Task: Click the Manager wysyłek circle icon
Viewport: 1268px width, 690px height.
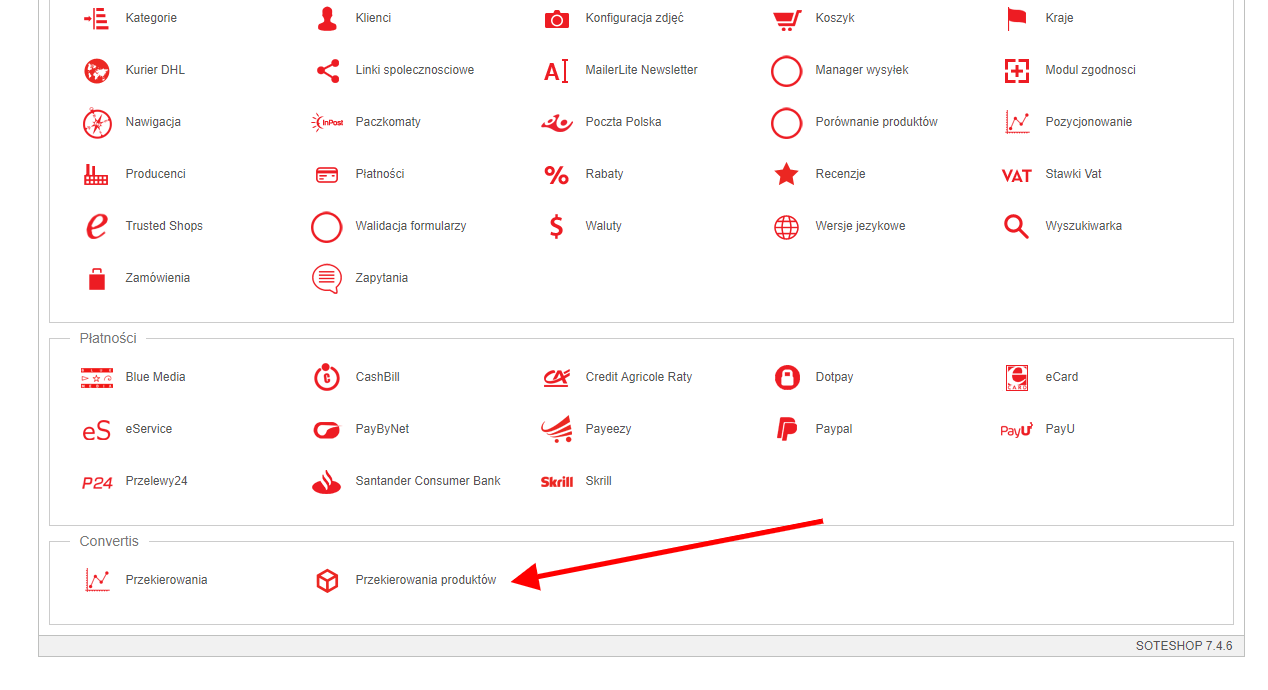Action: 787,70
